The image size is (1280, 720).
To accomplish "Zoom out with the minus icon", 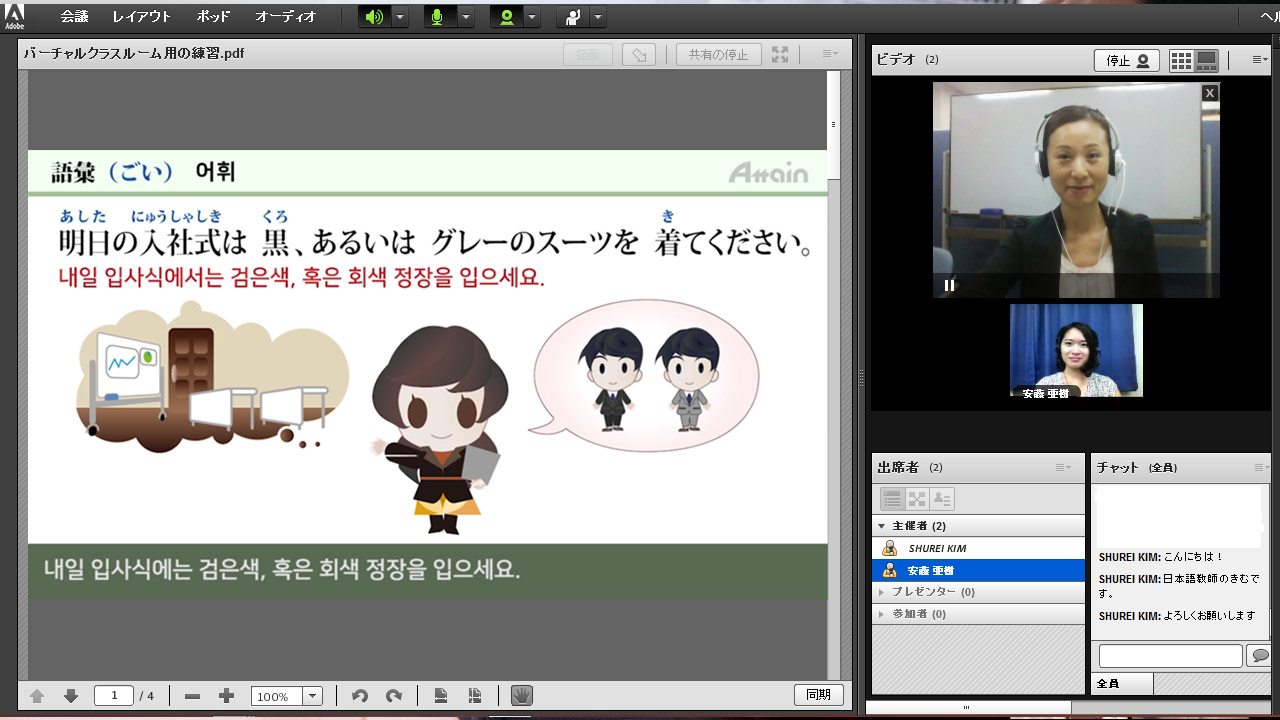I will coord(193,696).
